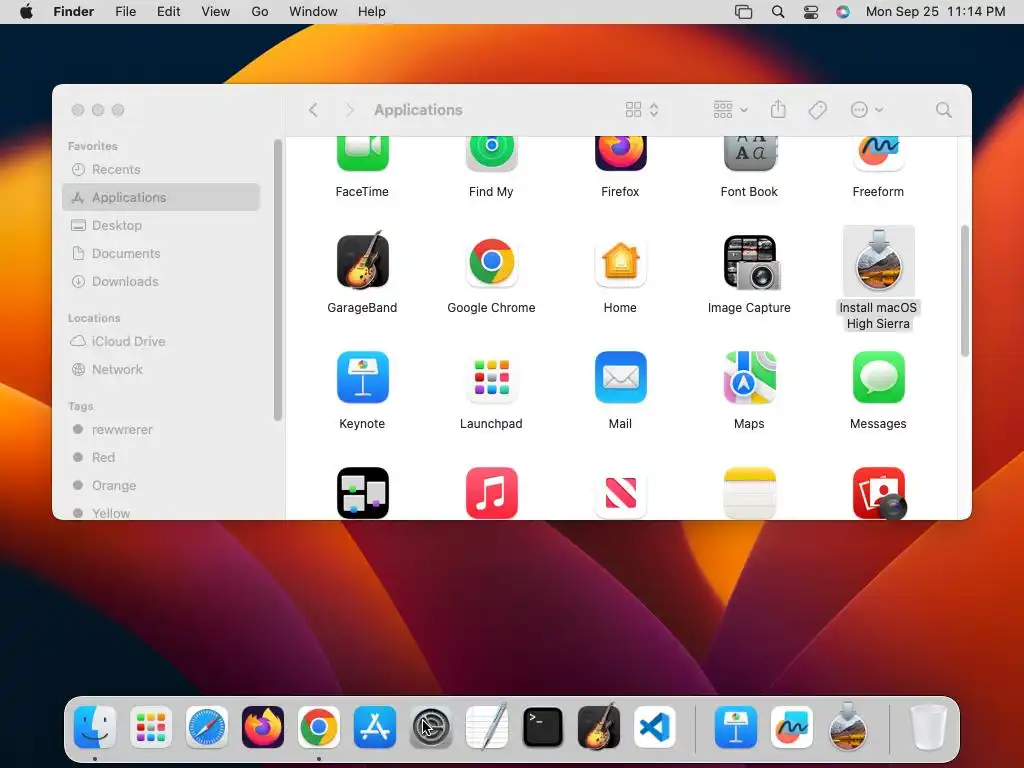Image resolution: width=1024 pixels, height=768 pixels.
Task: Select the Music app icon
Action: [491, 493]
